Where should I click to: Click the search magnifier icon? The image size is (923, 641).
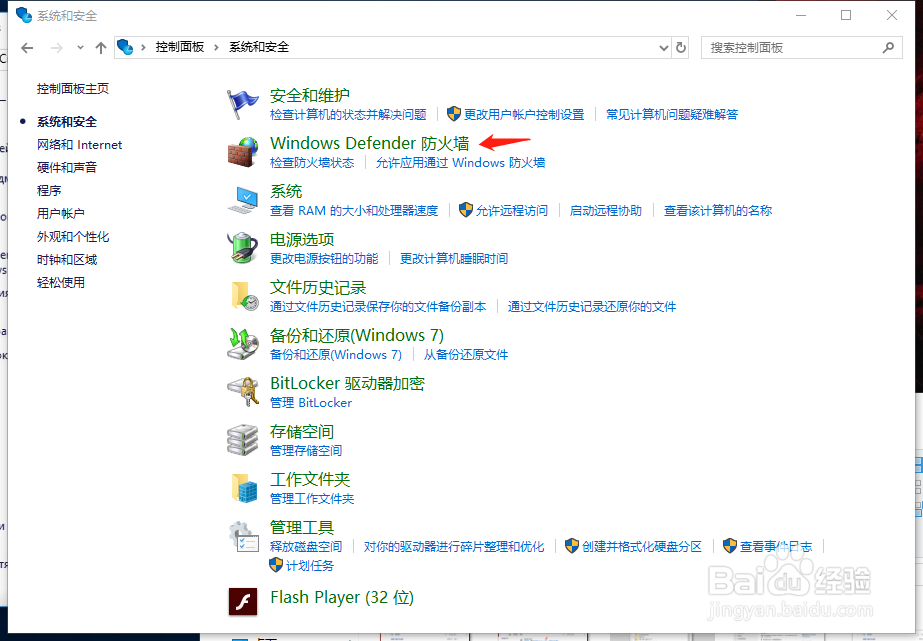click(x=888, y=48)
